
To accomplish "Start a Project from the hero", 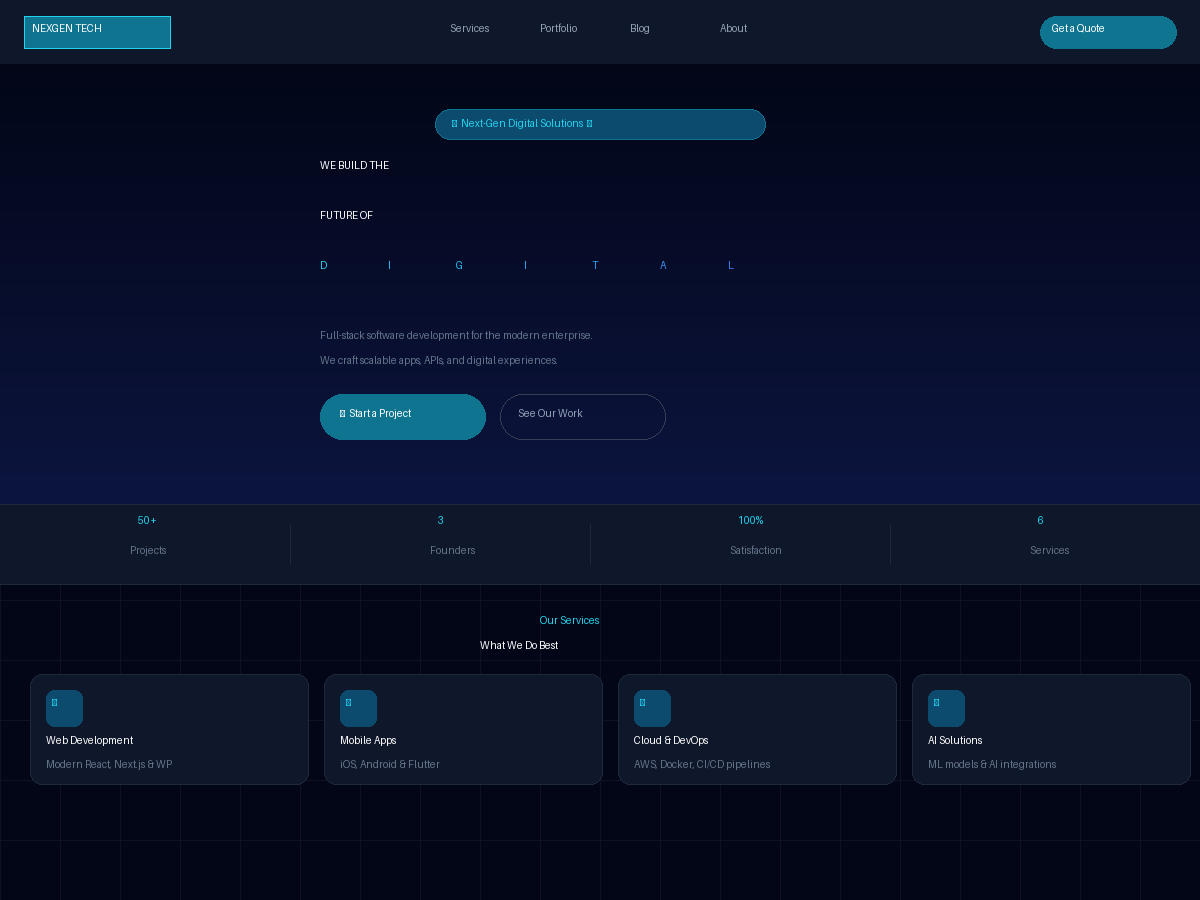I will 403,417.
